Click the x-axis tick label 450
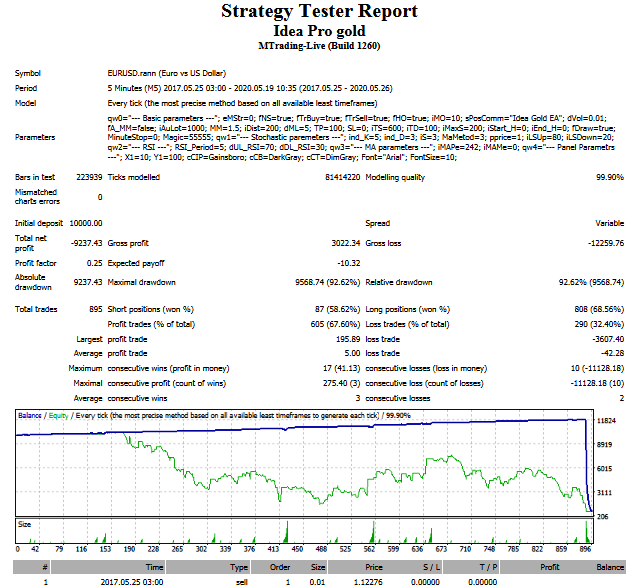This screenshot has height=588, width=638. [297, 549]
